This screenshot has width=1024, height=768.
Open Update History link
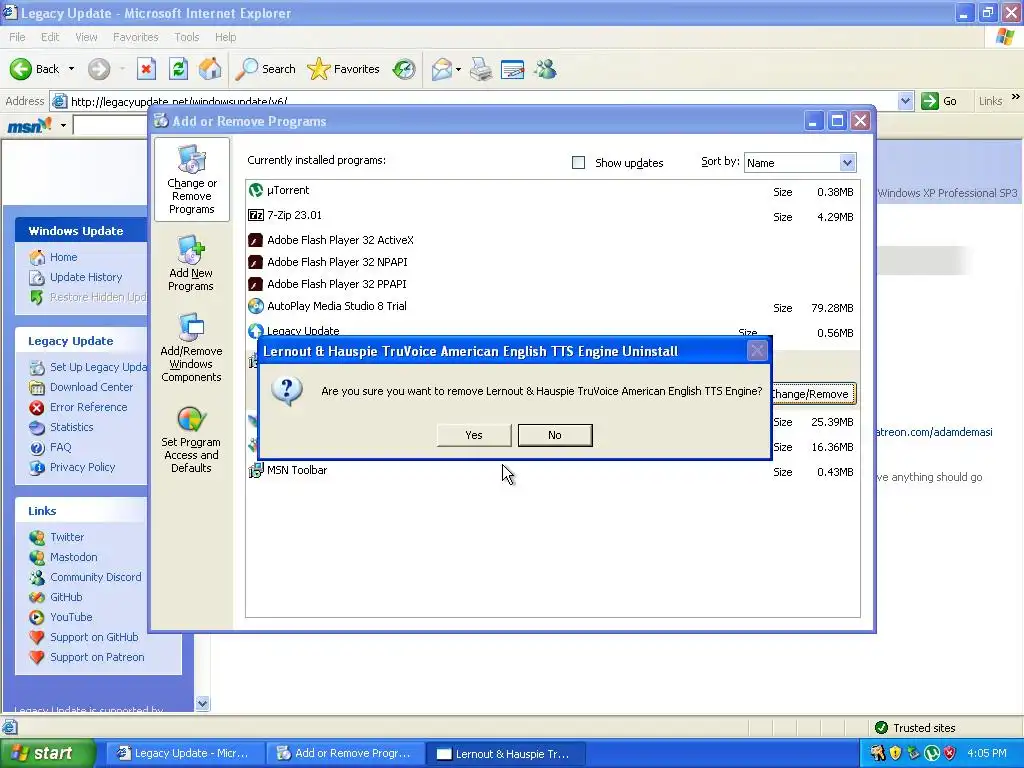click(x=86, y=277)
